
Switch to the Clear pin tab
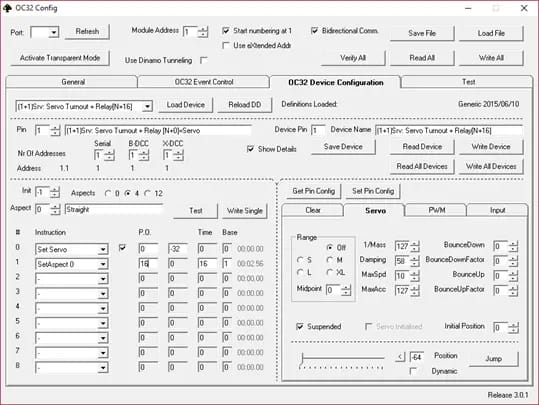pos(312,210)
